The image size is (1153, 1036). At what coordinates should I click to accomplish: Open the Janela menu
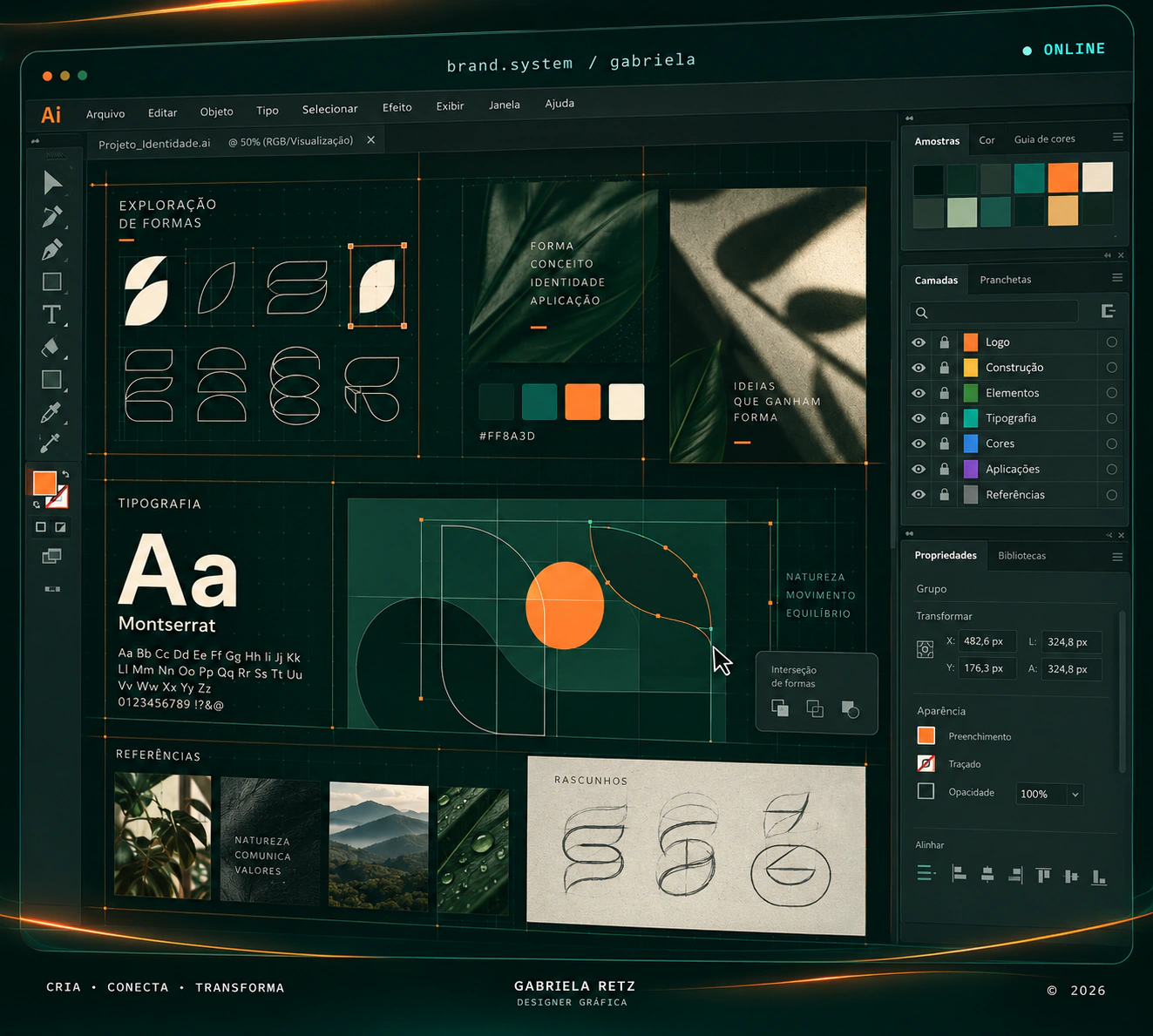[505, 105]
